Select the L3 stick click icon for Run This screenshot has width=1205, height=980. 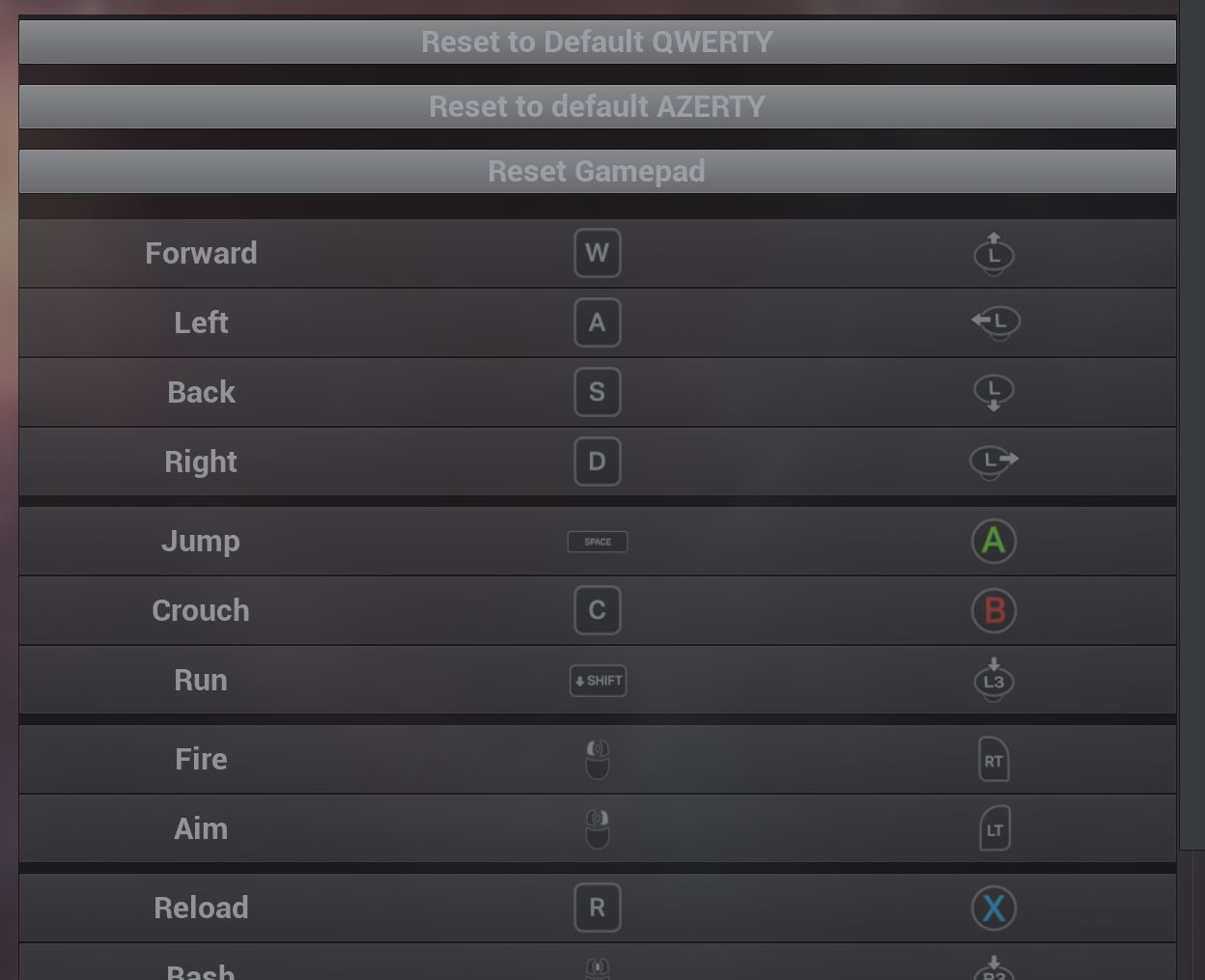994,680
